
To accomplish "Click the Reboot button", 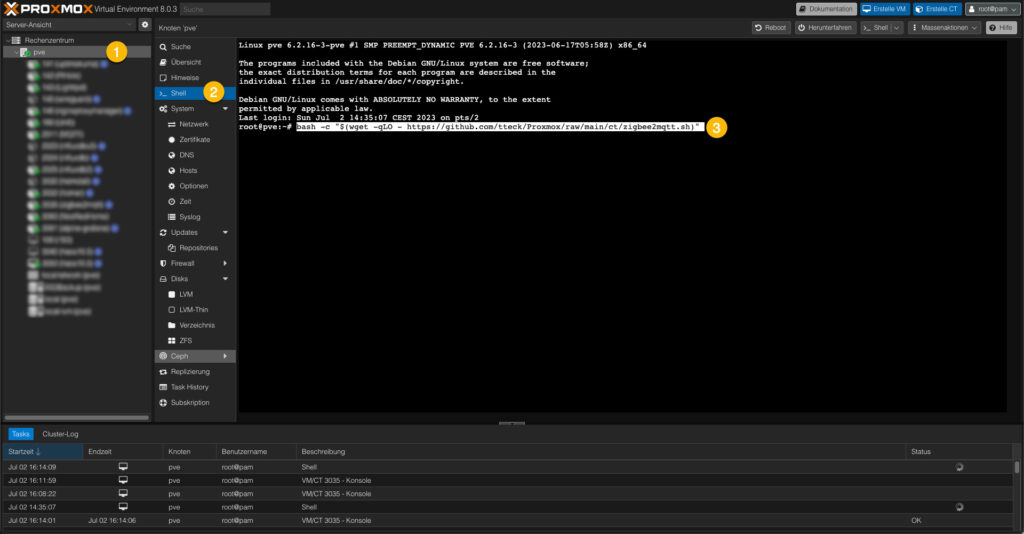I will [771, 27].
